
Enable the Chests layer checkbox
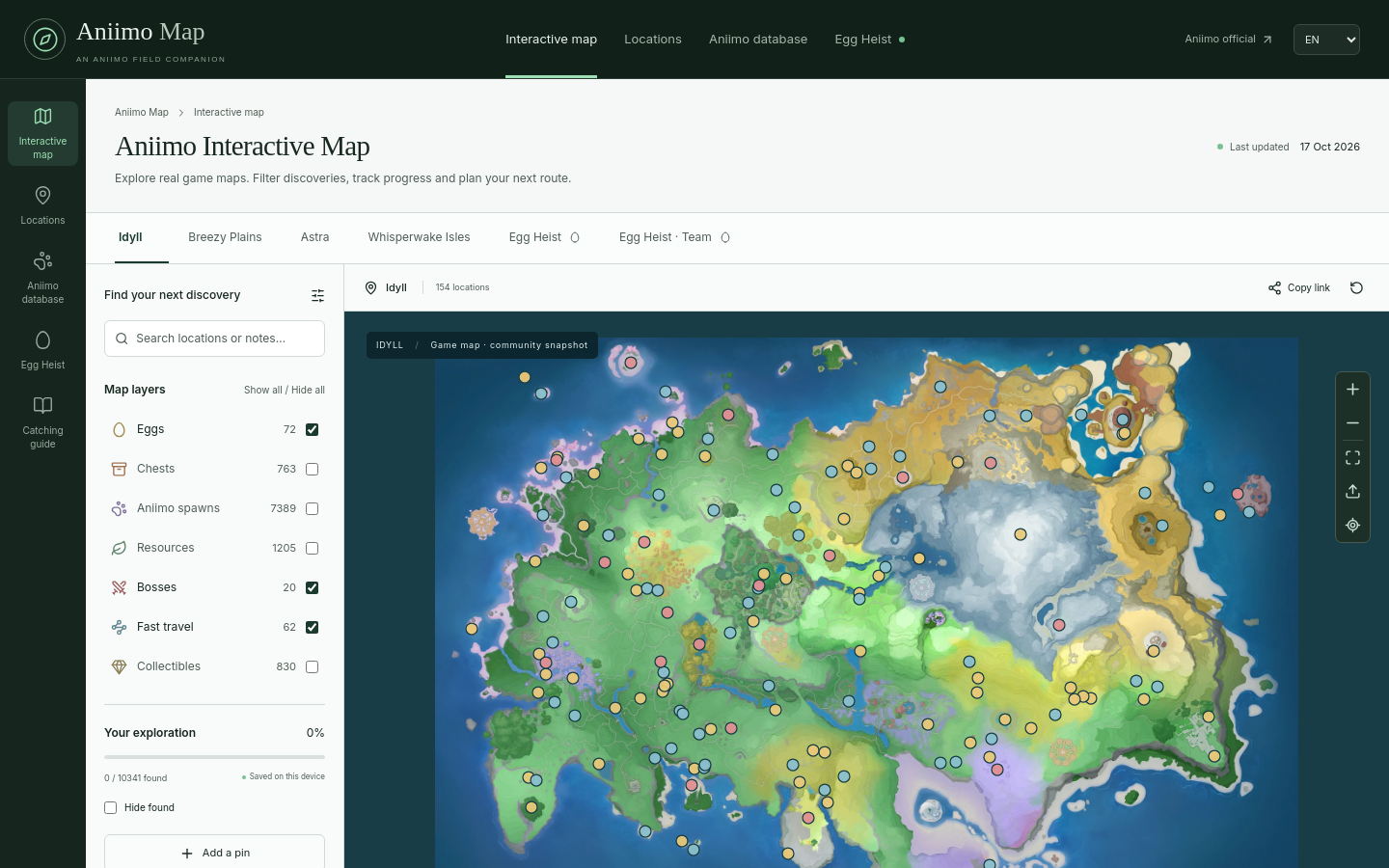[312, 469]
